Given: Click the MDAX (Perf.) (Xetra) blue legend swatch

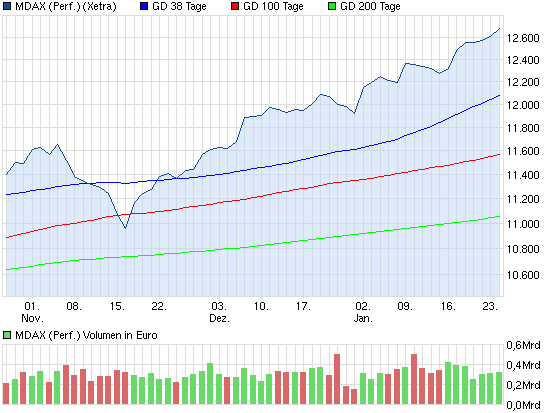Looking at the screenshot, I should 7,6.
